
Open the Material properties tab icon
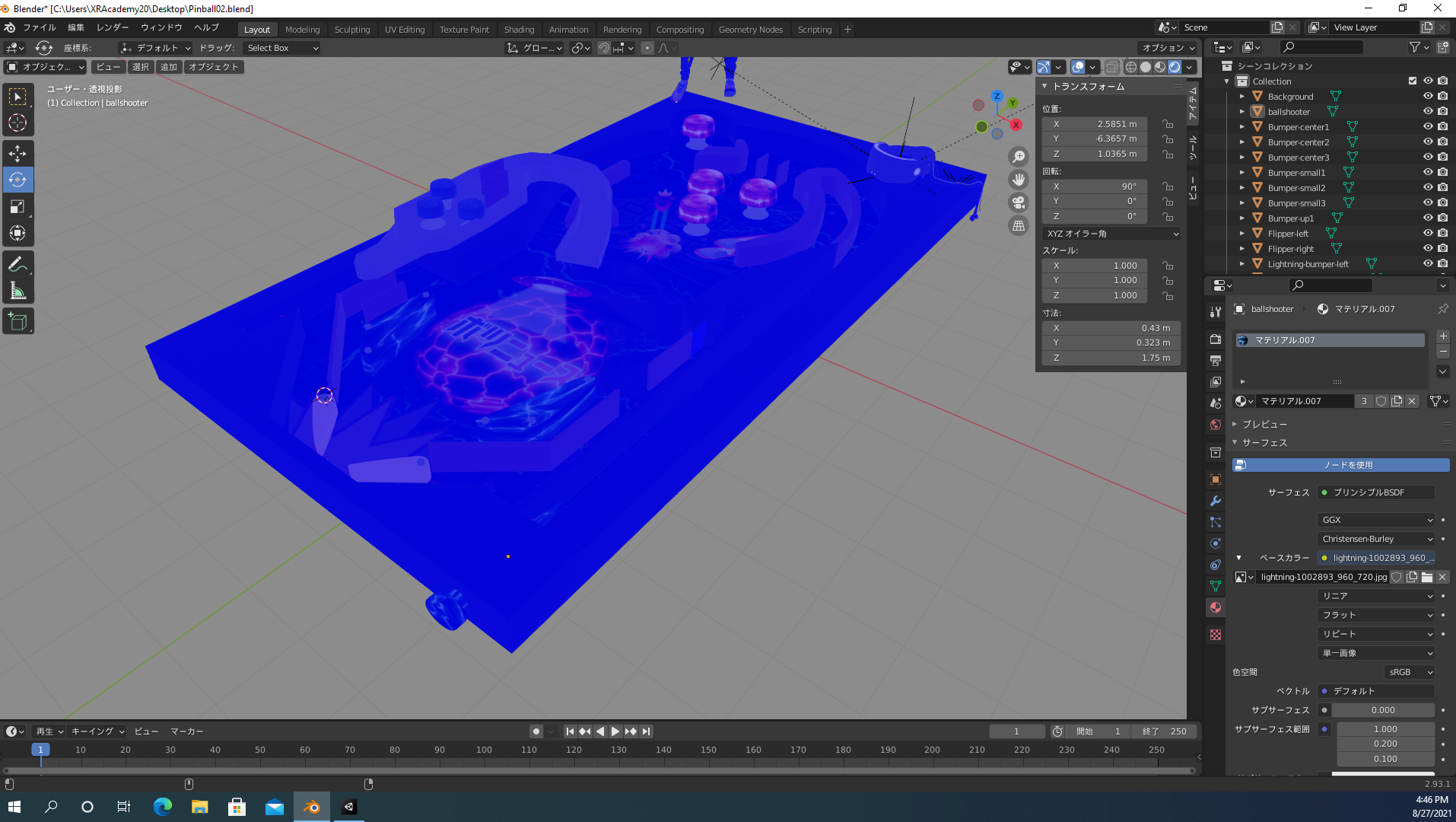(x=1216, y=607)
